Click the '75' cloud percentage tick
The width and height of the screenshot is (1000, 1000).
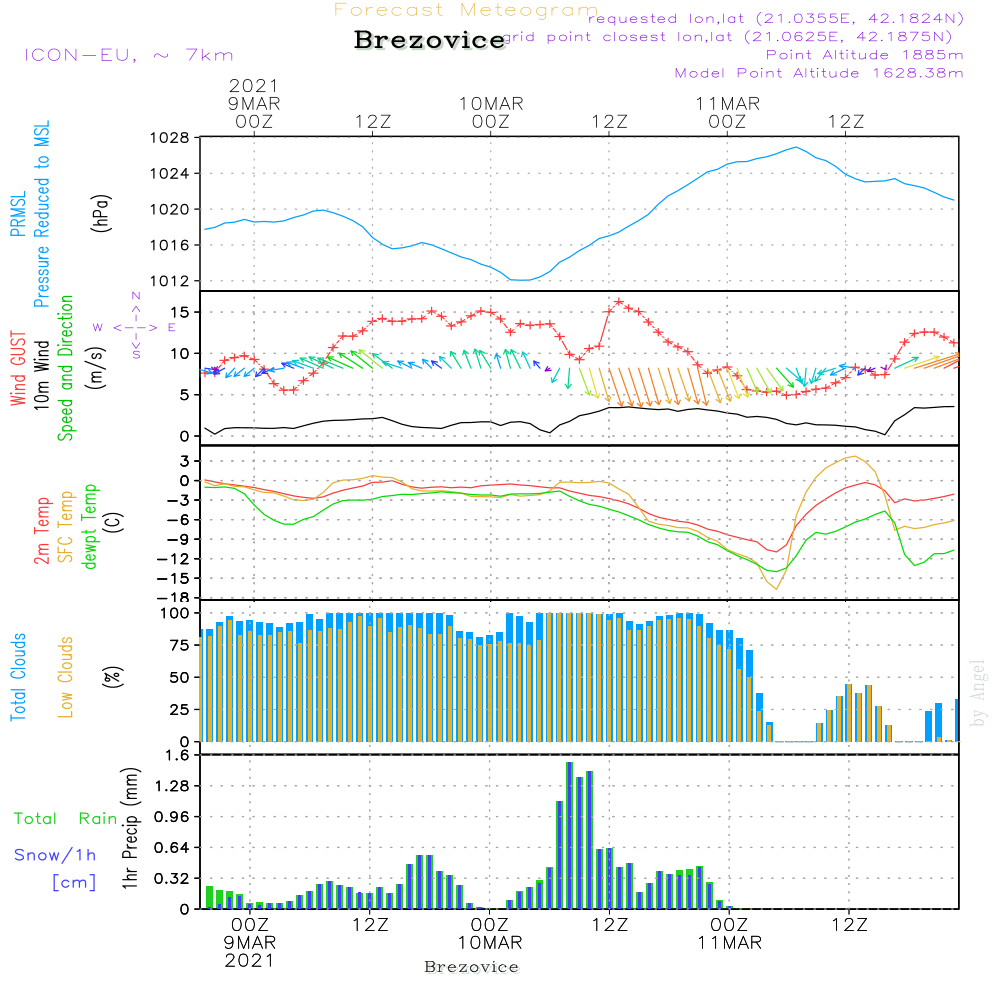179,645
